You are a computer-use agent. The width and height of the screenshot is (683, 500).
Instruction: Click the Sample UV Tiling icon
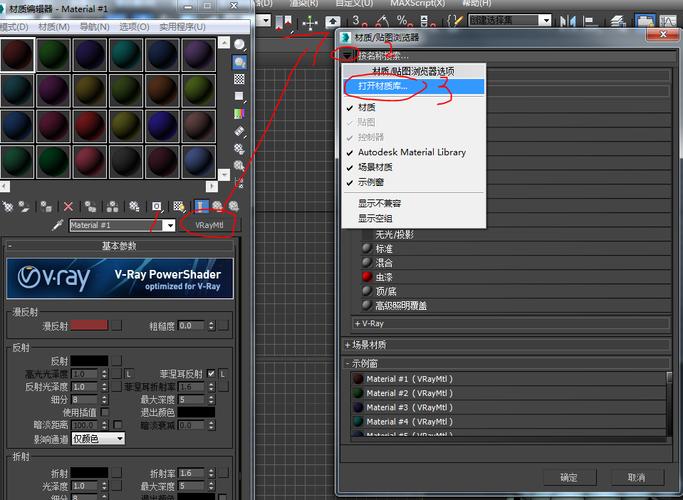click(239, 96)
